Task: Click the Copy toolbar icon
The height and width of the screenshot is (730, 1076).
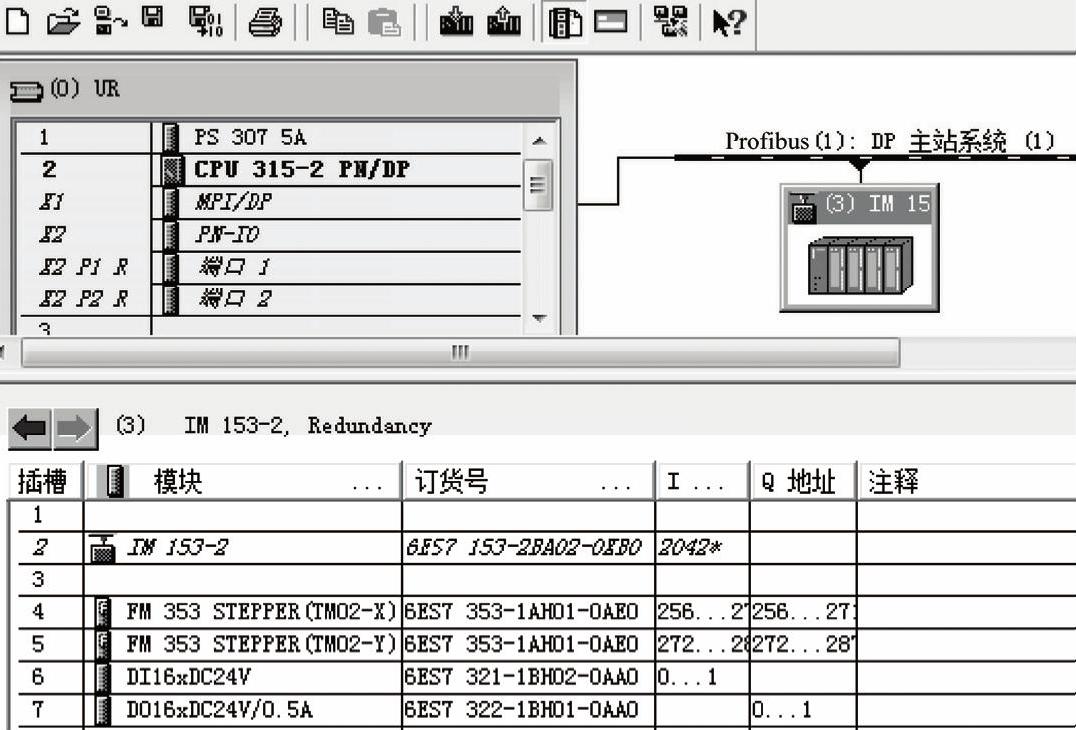Action: (338, 21)
